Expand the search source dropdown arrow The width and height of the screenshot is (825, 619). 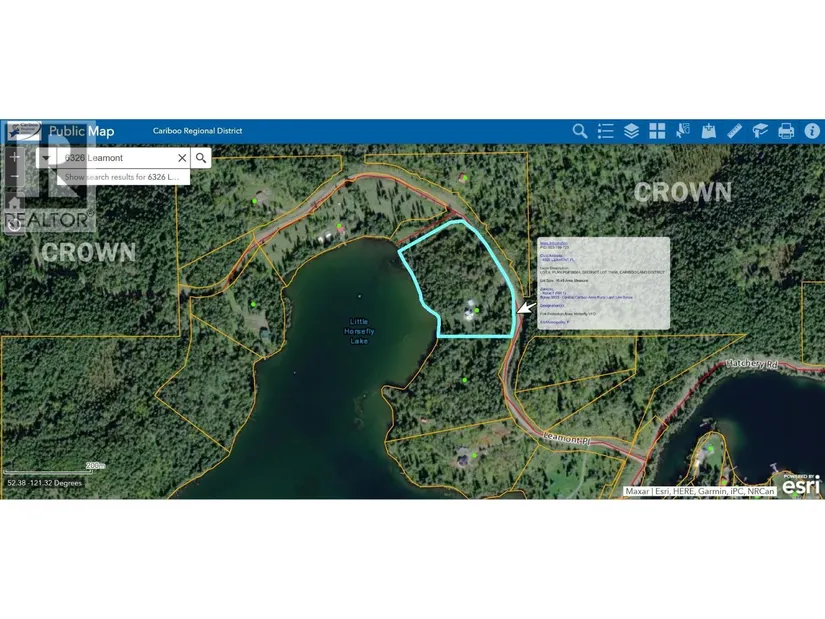(46, 158)
